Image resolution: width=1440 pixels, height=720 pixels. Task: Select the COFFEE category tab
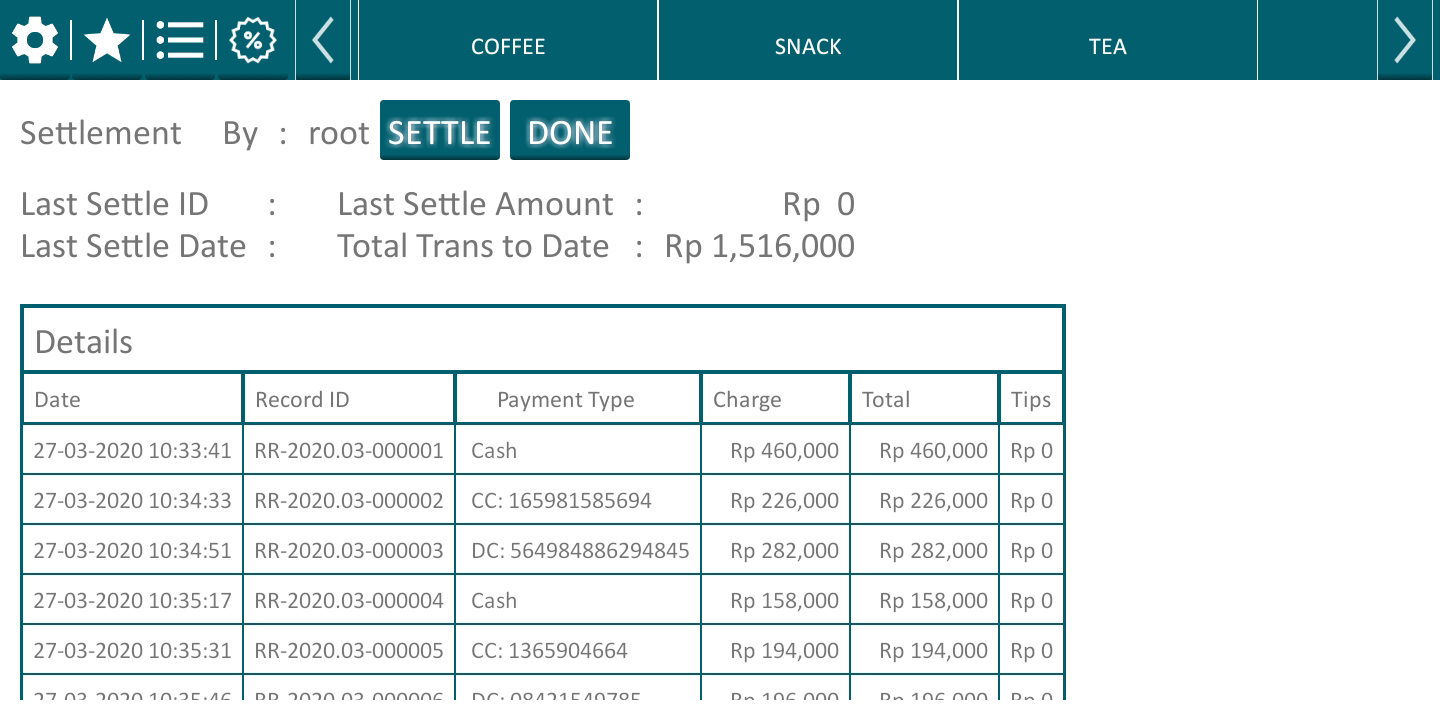click(x=508, y=46)
